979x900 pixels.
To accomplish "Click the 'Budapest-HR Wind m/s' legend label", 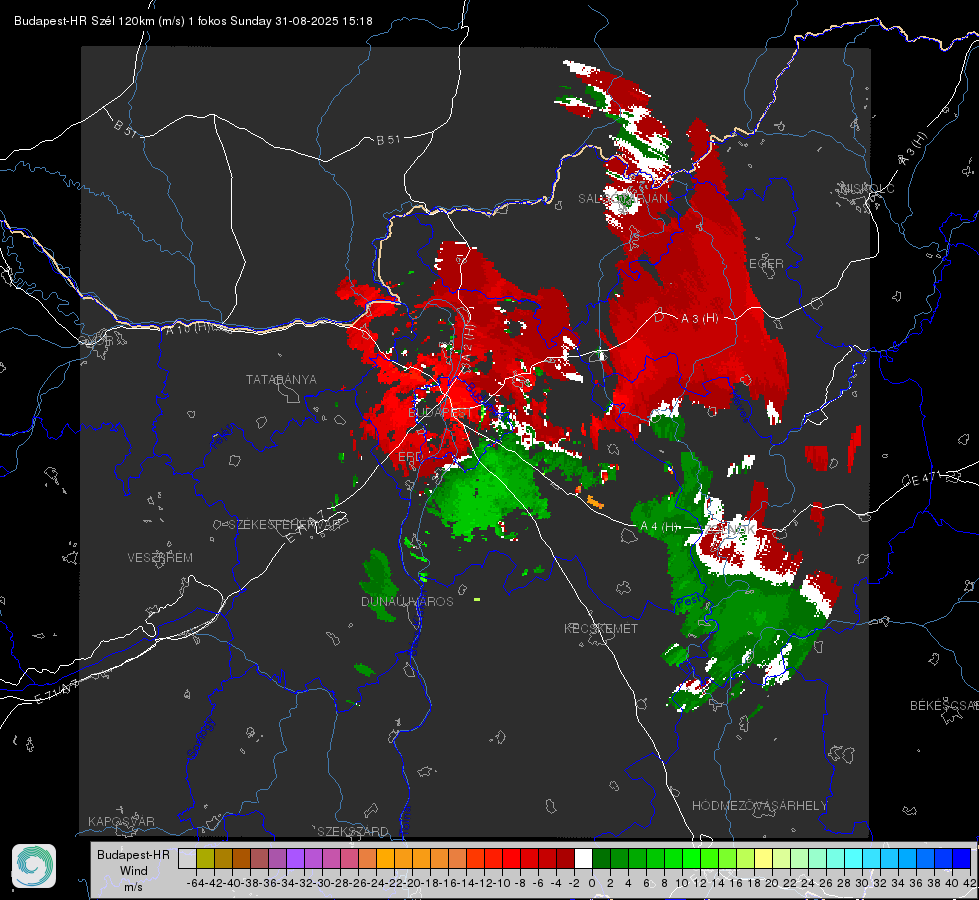I will [134, 871].
